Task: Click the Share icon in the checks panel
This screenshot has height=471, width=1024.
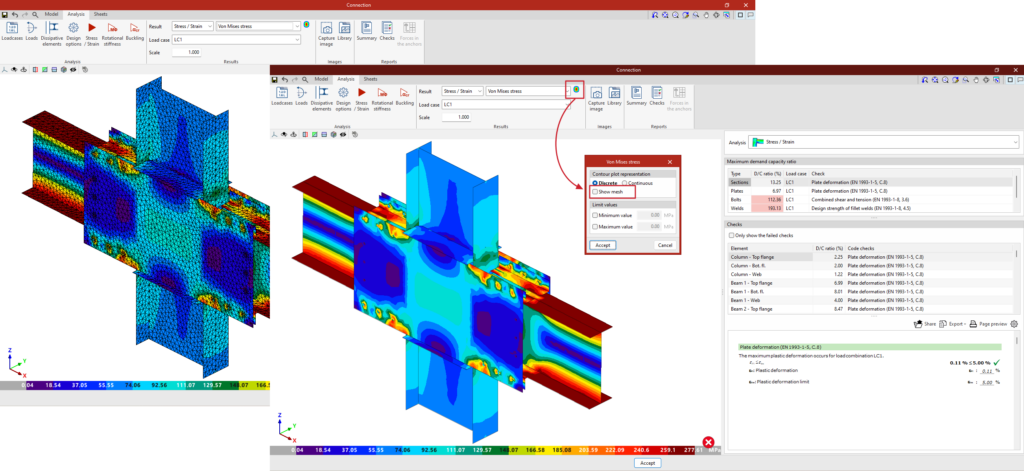Action: coord(925,323)
